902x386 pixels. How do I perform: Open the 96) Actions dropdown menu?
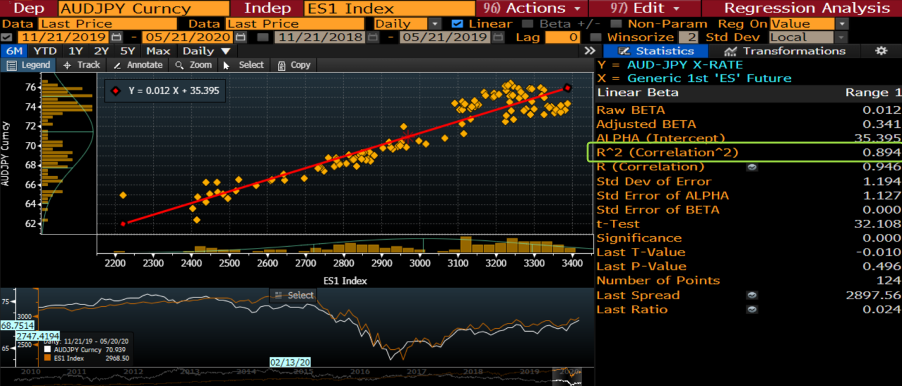tap(532, 8)
